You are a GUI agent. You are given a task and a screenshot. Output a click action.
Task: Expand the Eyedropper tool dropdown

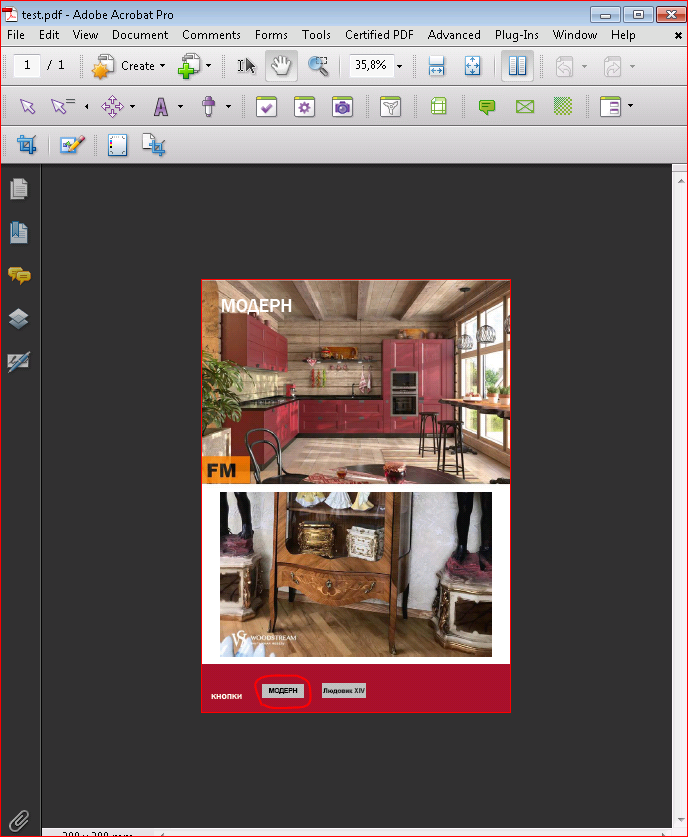pos(228,106)
